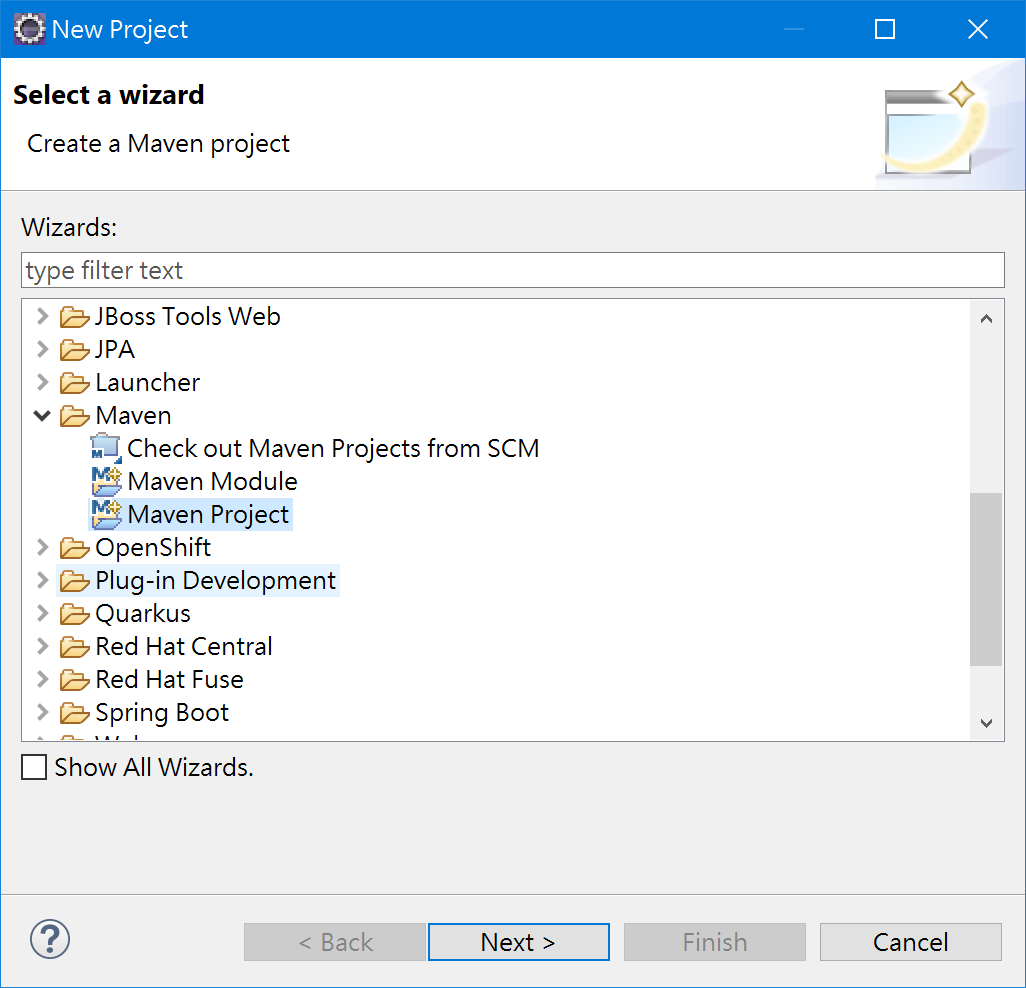Click the Maven Module wizard icon
1026x988 pixels.
pos(105,481)
